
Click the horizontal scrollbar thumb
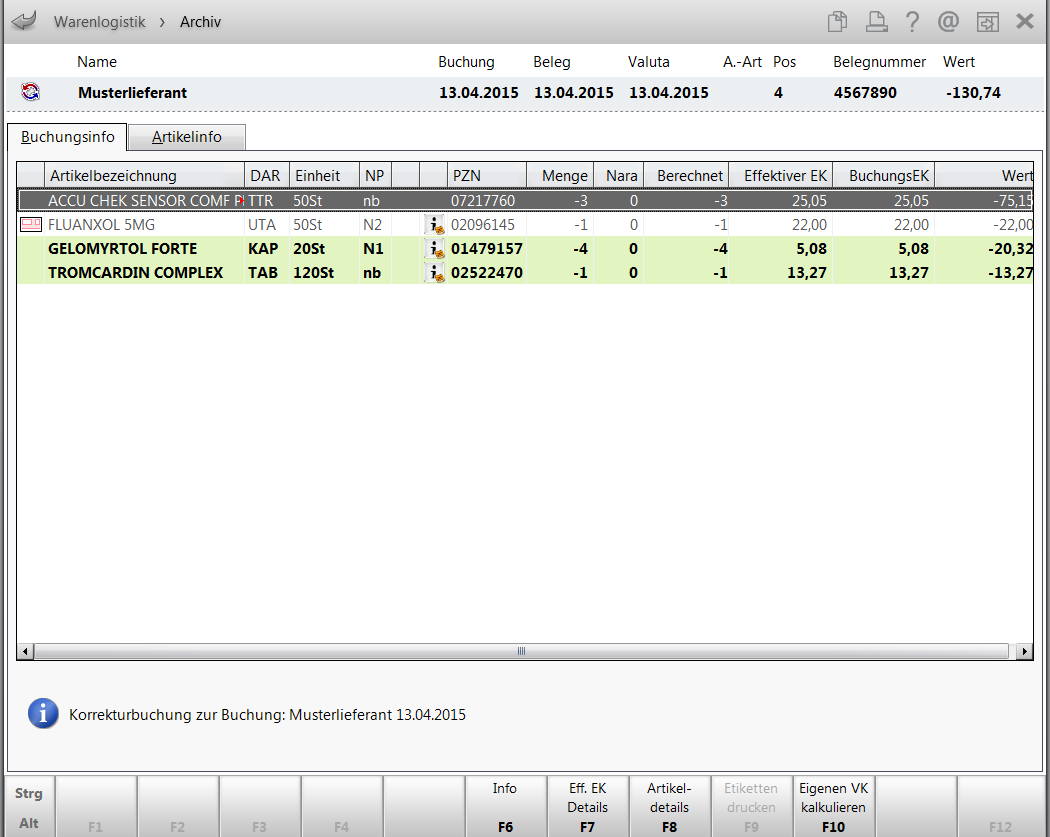pos(521,651)
